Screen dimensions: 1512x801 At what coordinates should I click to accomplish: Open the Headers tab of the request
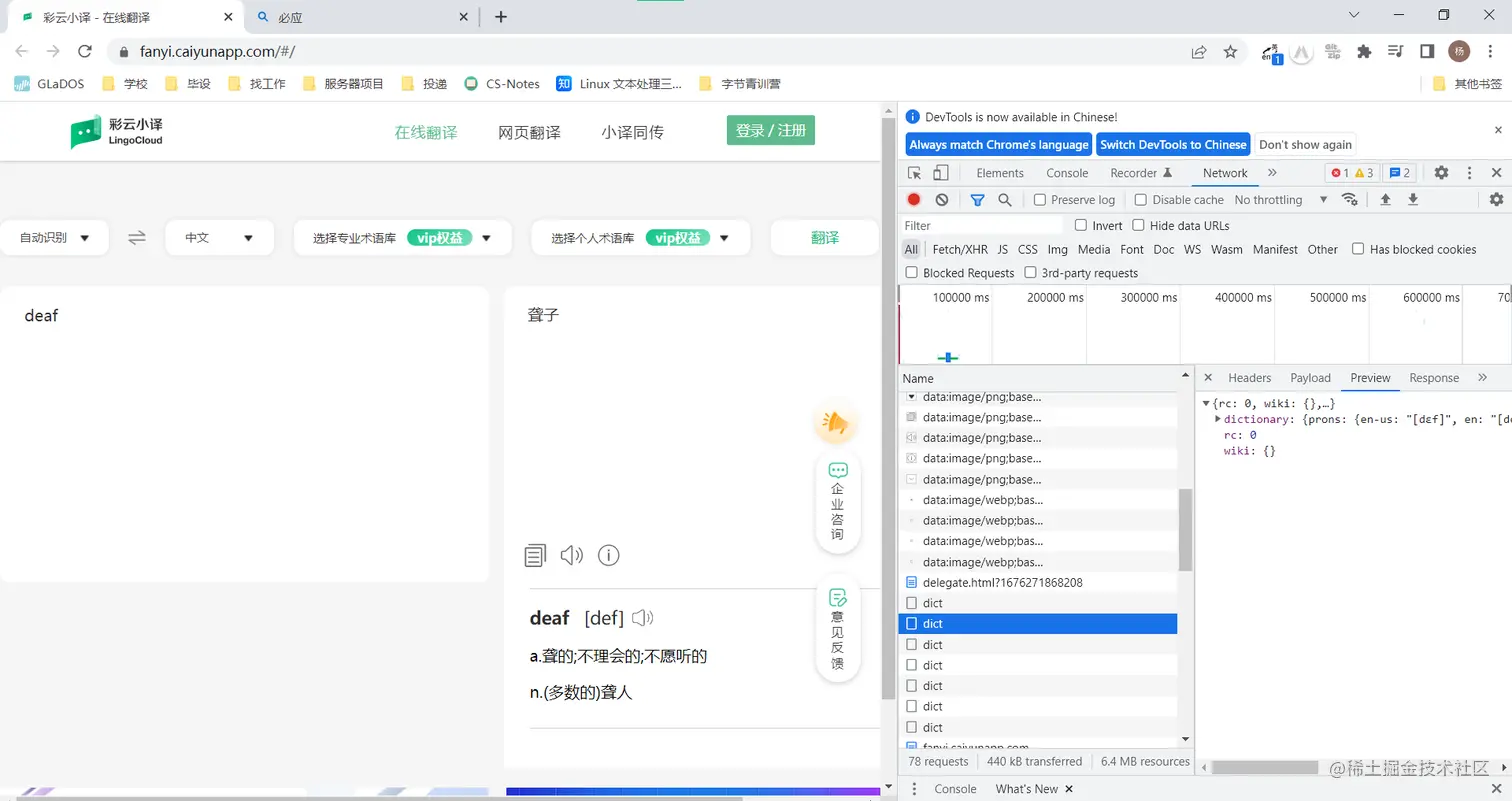(1249, 378)
